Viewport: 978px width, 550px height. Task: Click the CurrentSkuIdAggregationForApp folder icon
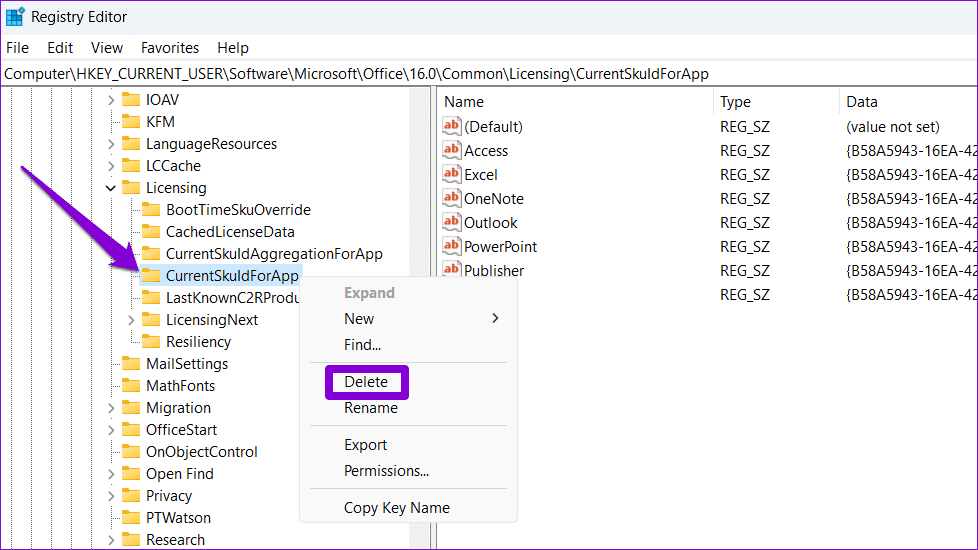tap(151, 254)
